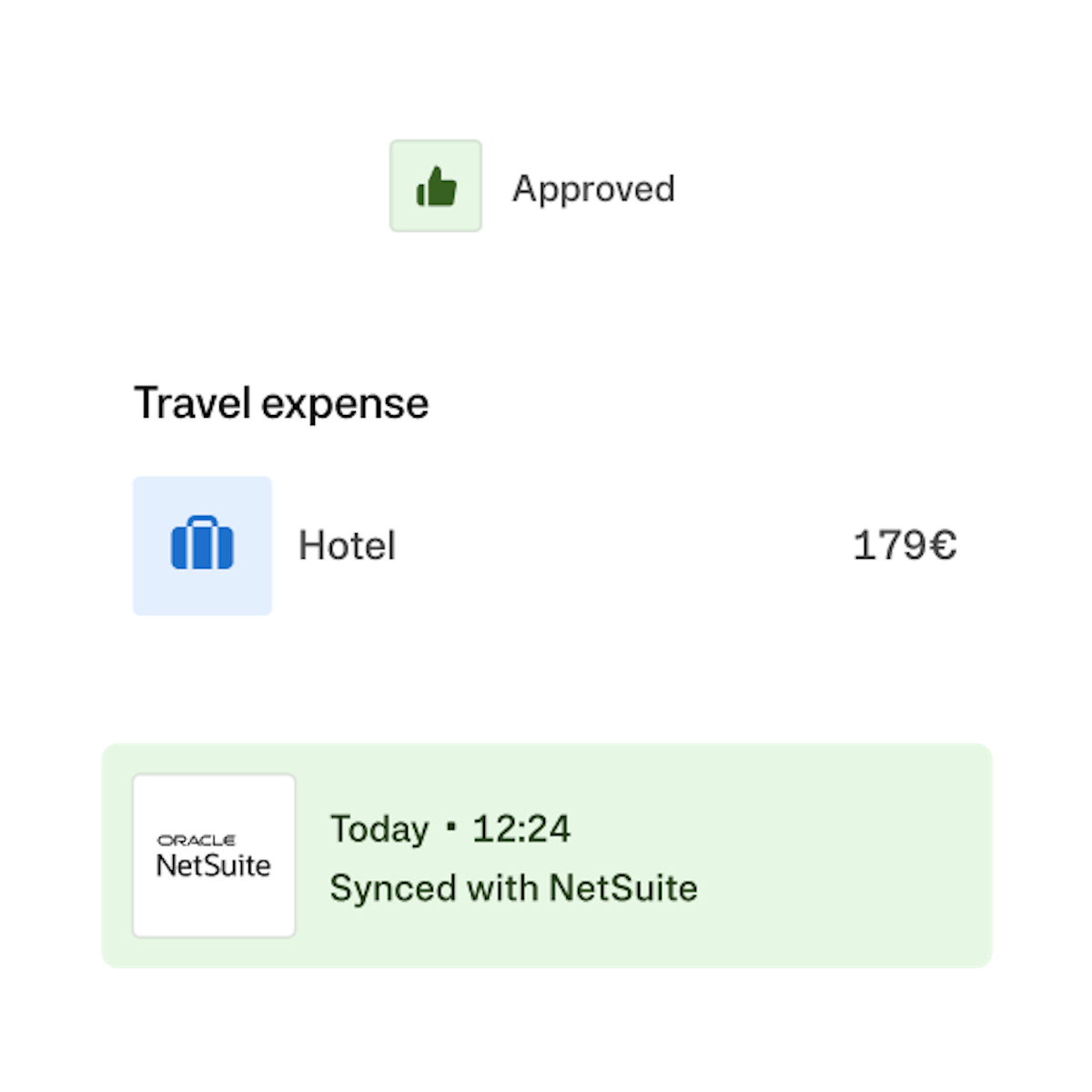Click the dot separator between Today and 12:24

(x=450, y=828)
